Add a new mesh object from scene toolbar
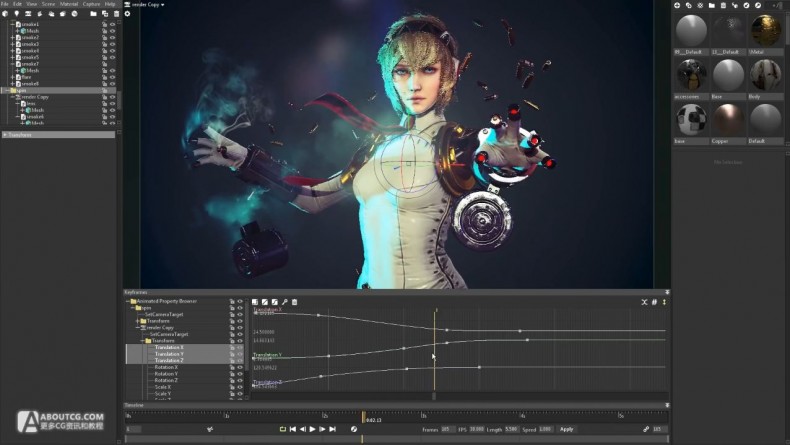The width and height of the screenshot is (790, 445). pos(6,14)
